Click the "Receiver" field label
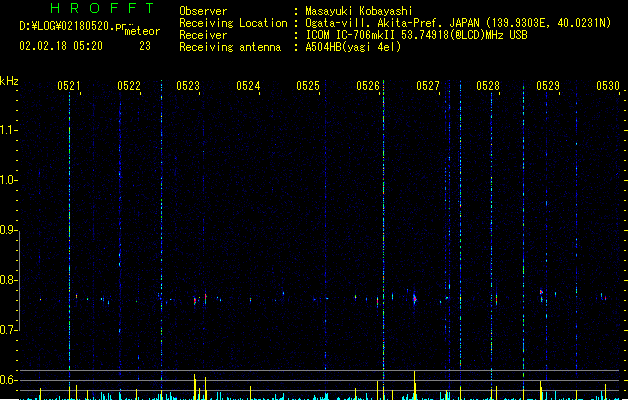Screen dimensions: 629x400 (x=203, y=35)
